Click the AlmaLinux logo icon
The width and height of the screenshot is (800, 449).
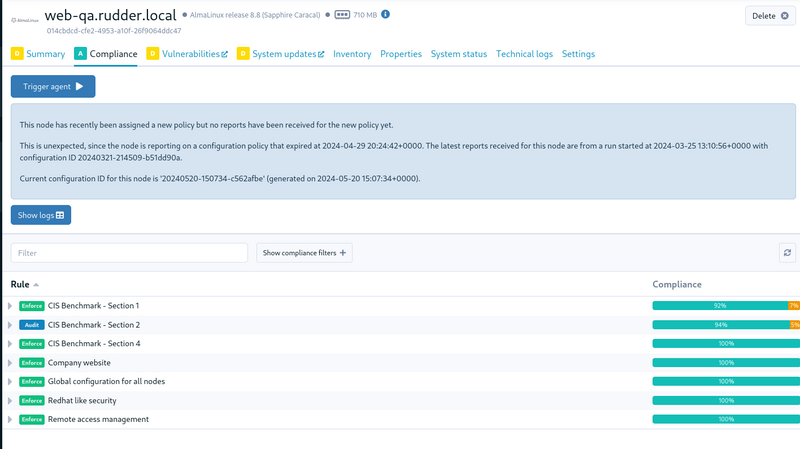(24, 20)
